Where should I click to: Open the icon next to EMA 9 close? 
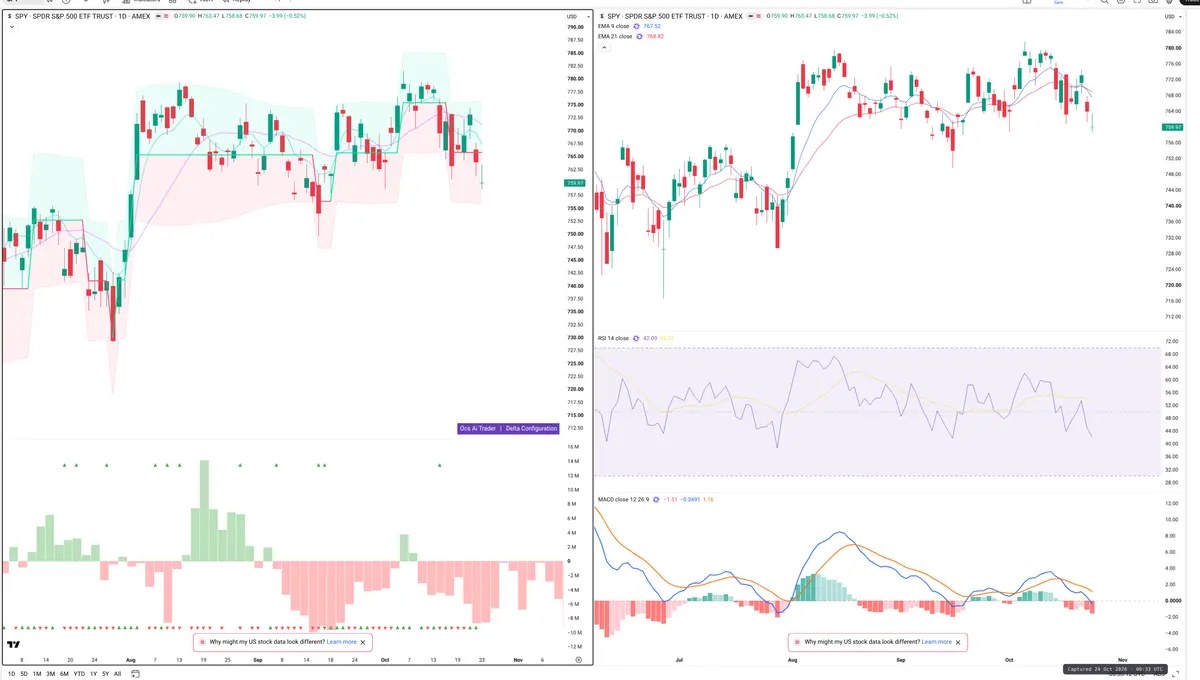[x=637, y=26]
